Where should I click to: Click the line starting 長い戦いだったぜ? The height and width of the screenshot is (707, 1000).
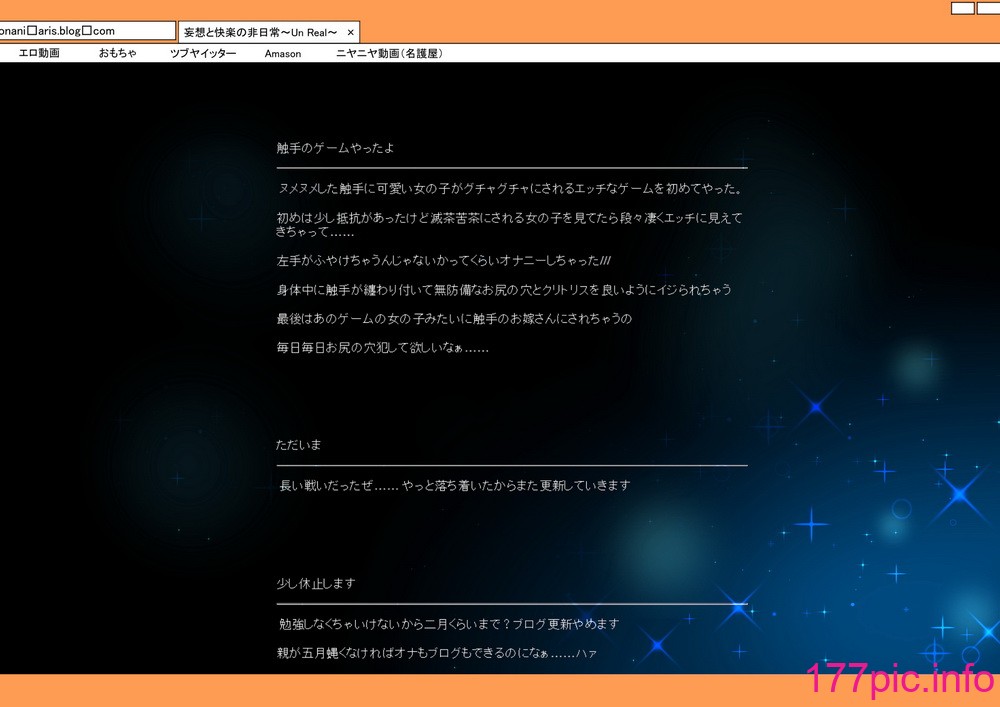point(455,485)
